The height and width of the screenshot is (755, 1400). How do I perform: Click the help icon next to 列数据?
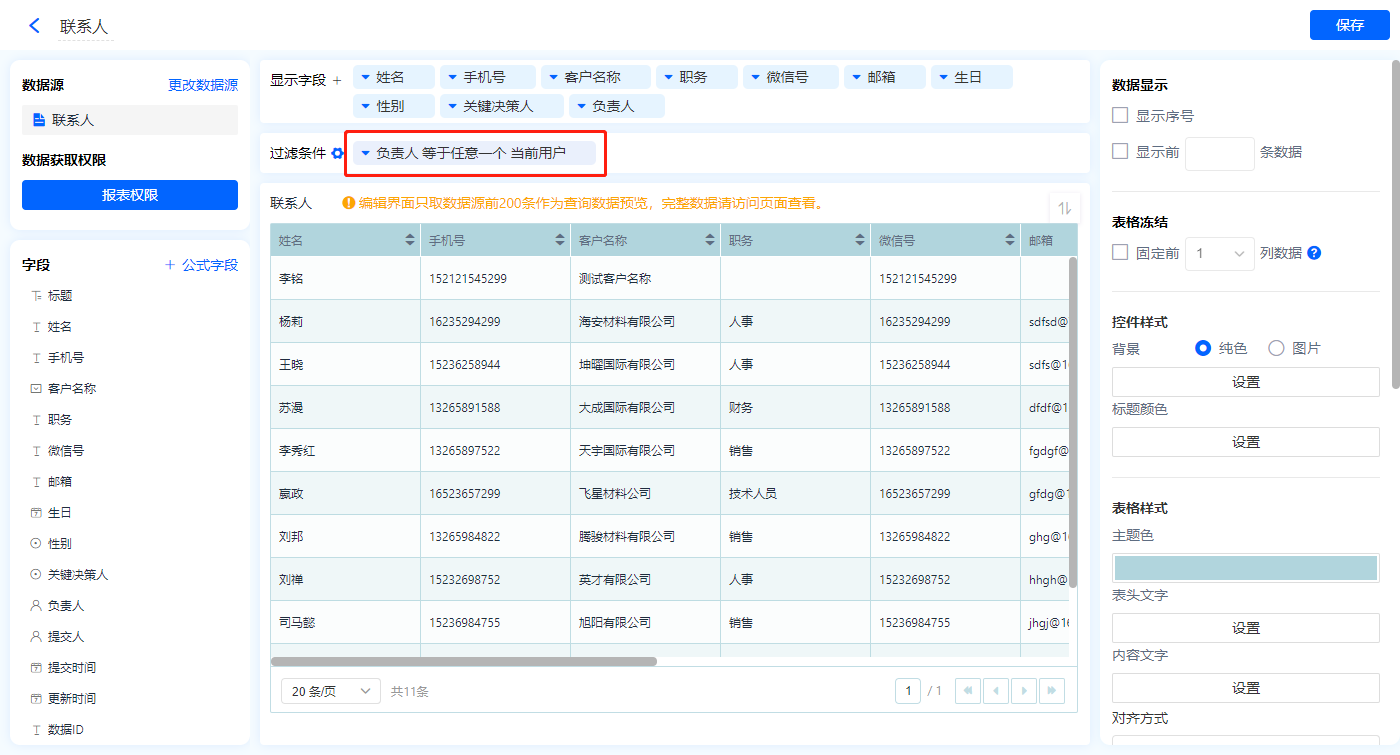coord(1314,253)
